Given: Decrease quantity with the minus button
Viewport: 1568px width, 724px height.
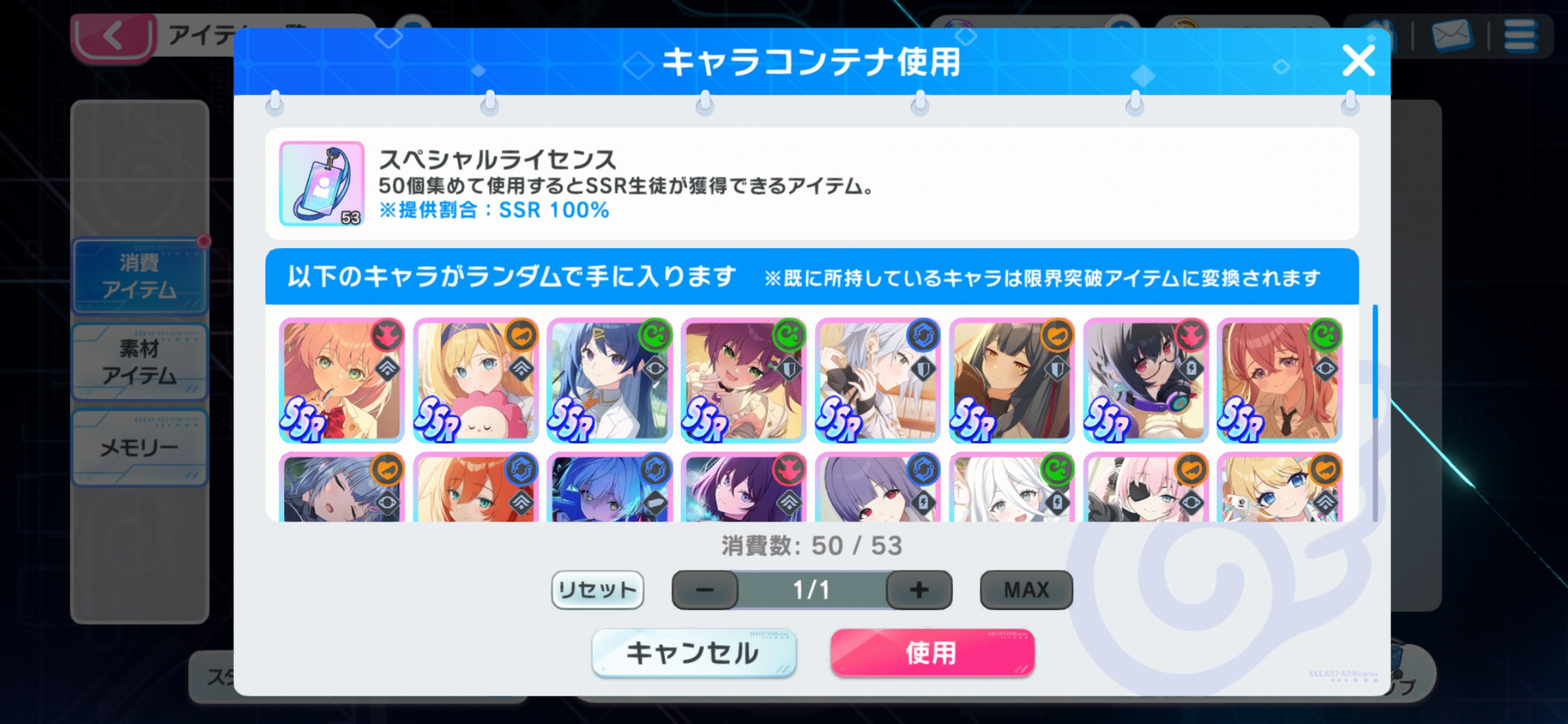Looking at the screenshot, I should point(705,590).
